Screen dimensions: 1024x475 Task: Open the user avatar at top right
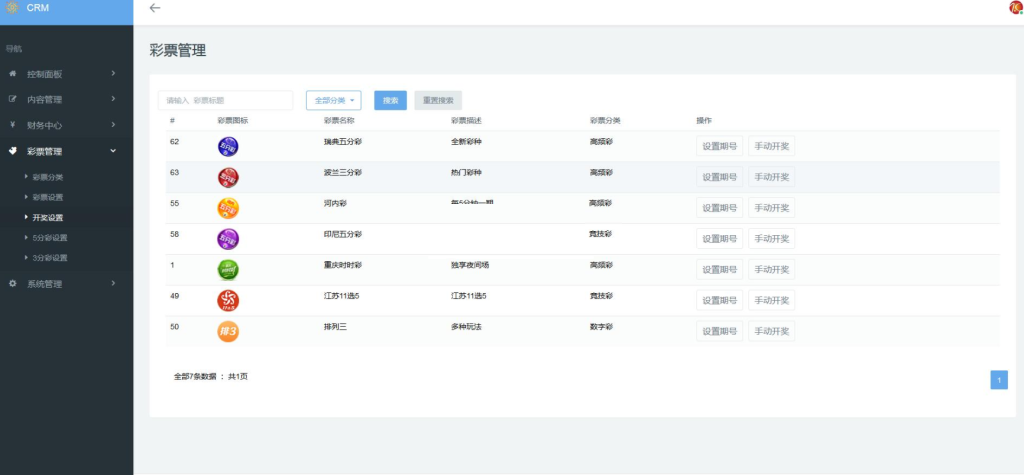[x=1016, y=8]
